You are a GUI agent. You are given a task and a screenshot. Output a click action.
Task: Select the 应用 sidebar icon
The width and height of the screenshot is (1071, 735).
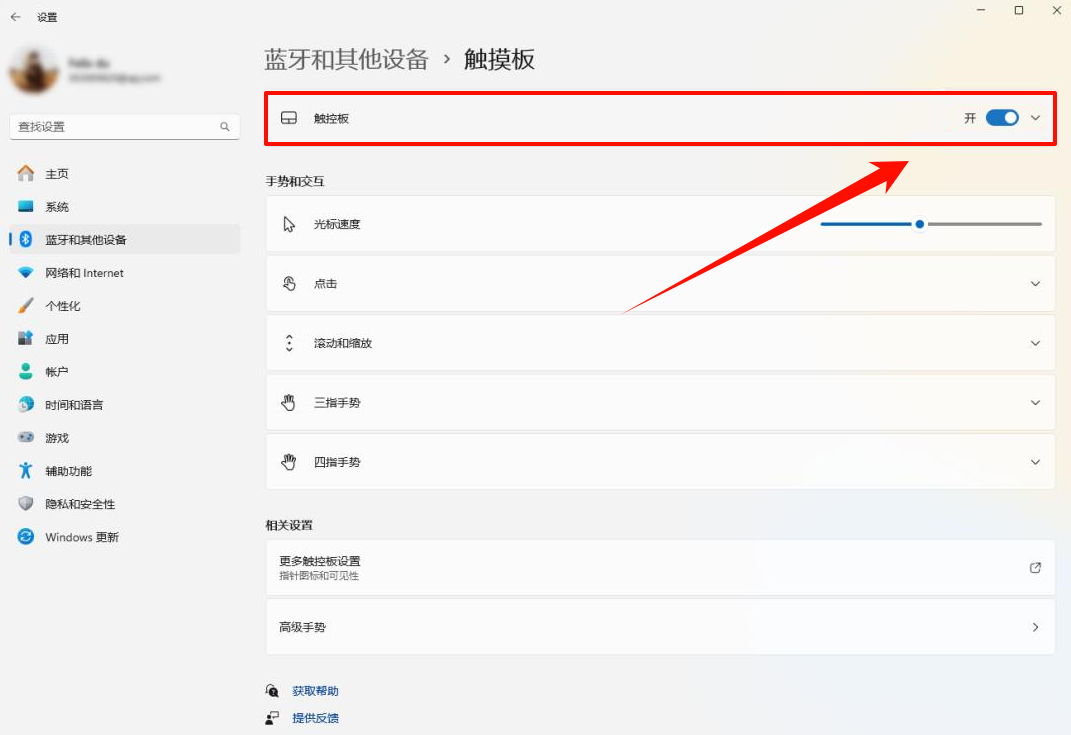[x=26, y=338]
